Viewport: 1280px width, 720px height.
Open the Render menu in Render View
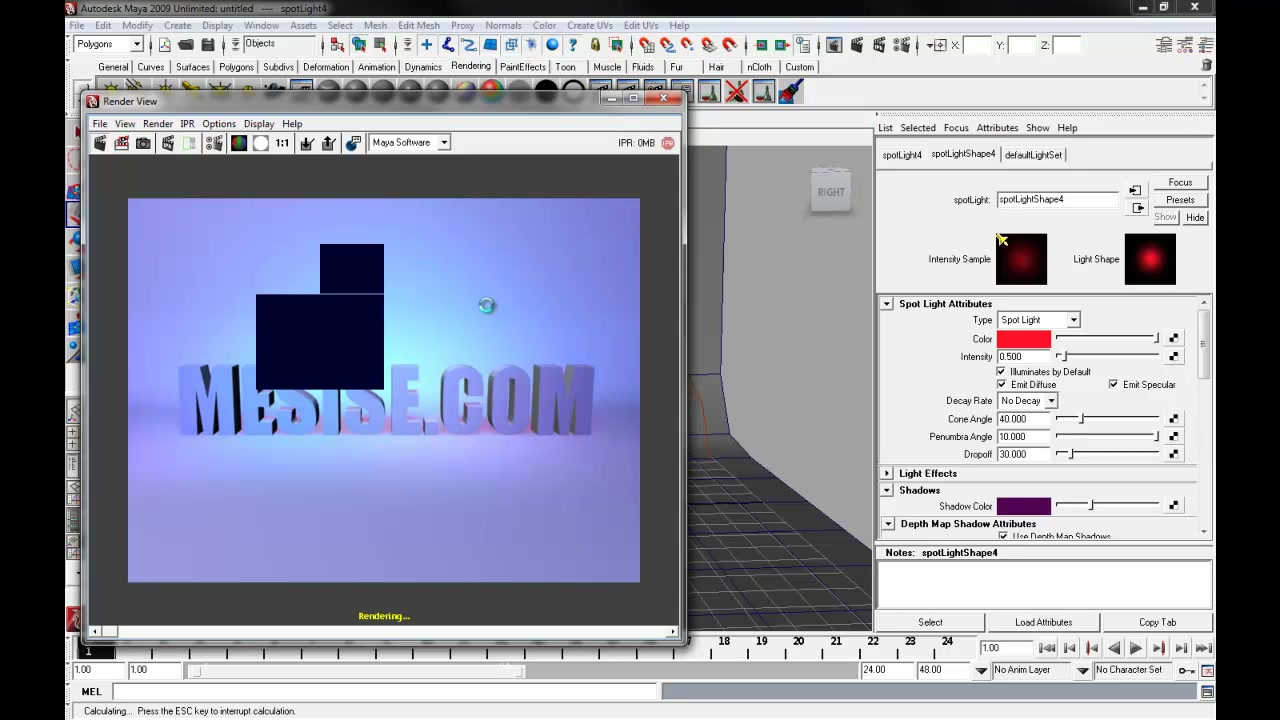pos(158,124)
